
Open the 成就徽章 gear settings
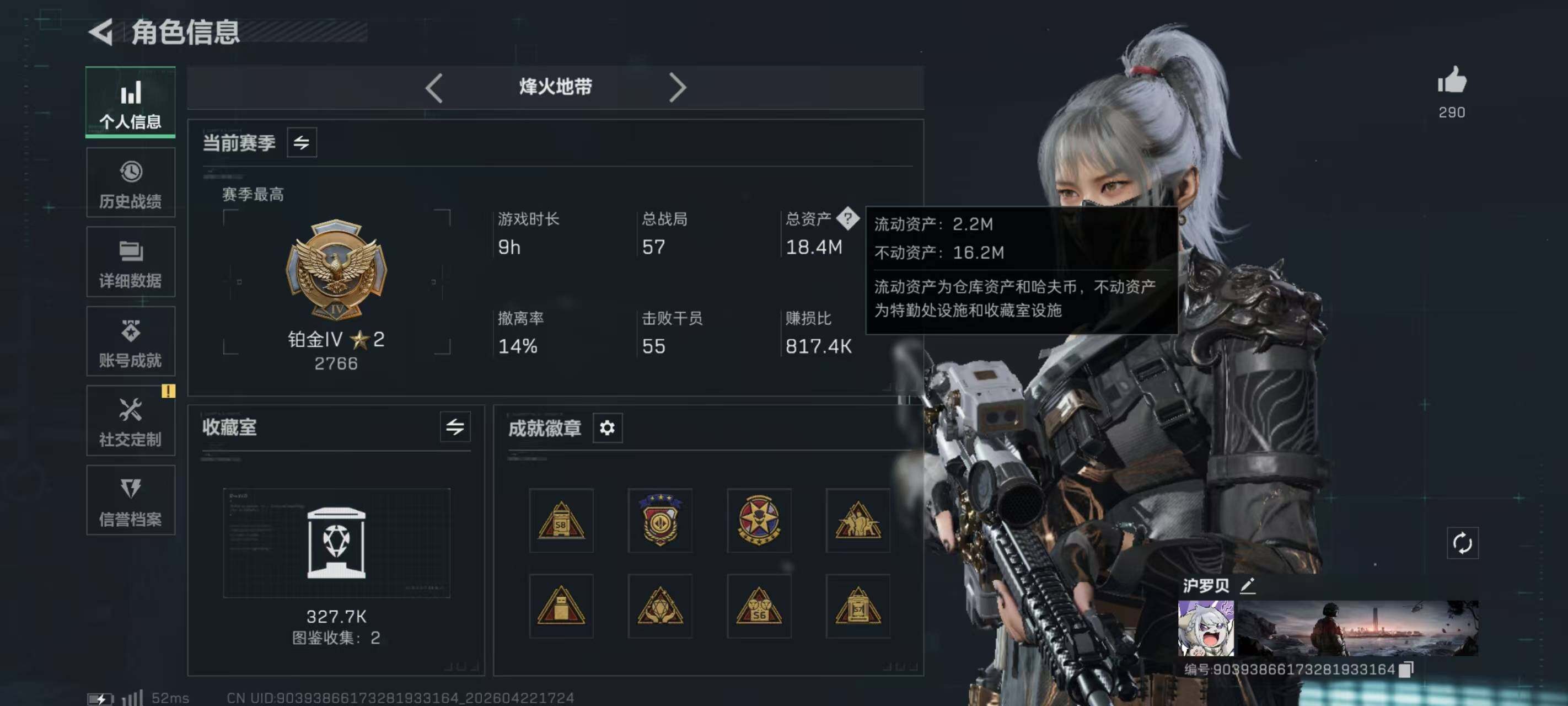pos(607,427)
